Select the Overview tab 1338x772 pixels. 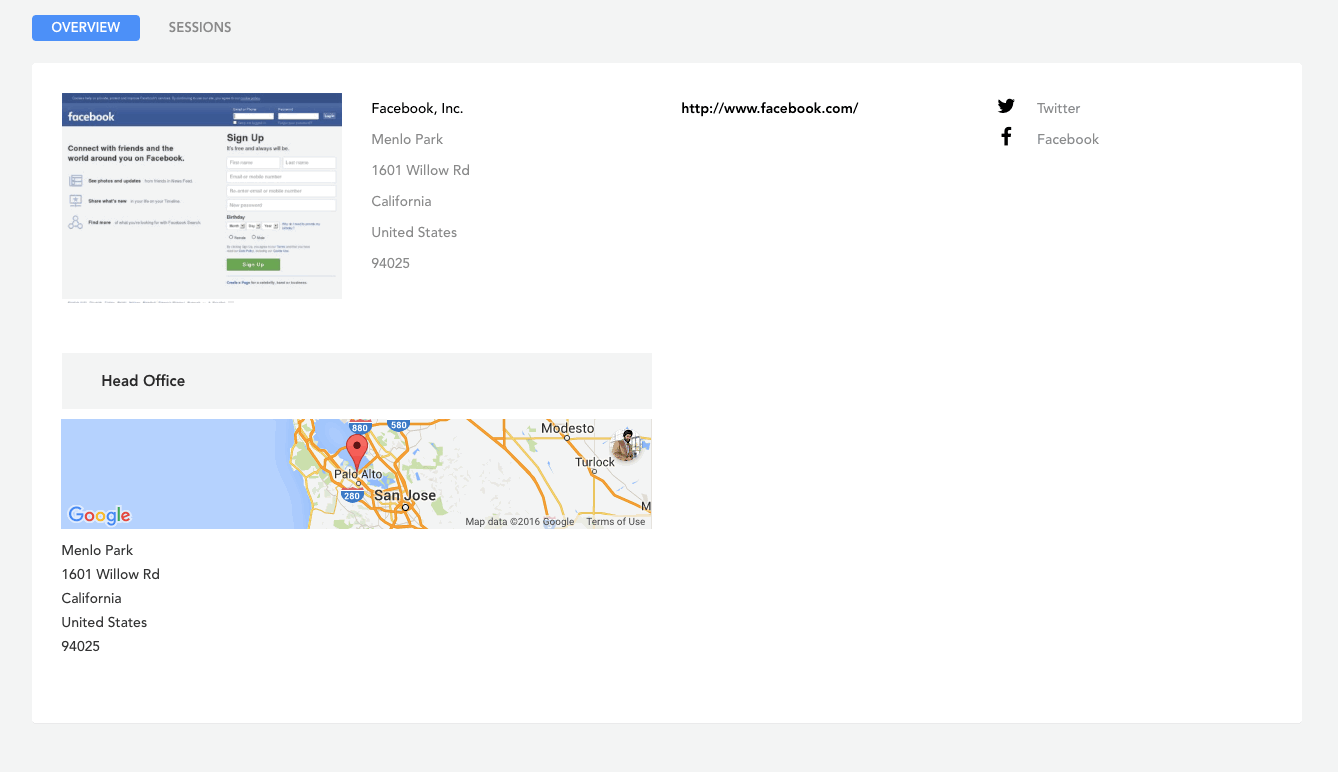click(x=86, y=28)
